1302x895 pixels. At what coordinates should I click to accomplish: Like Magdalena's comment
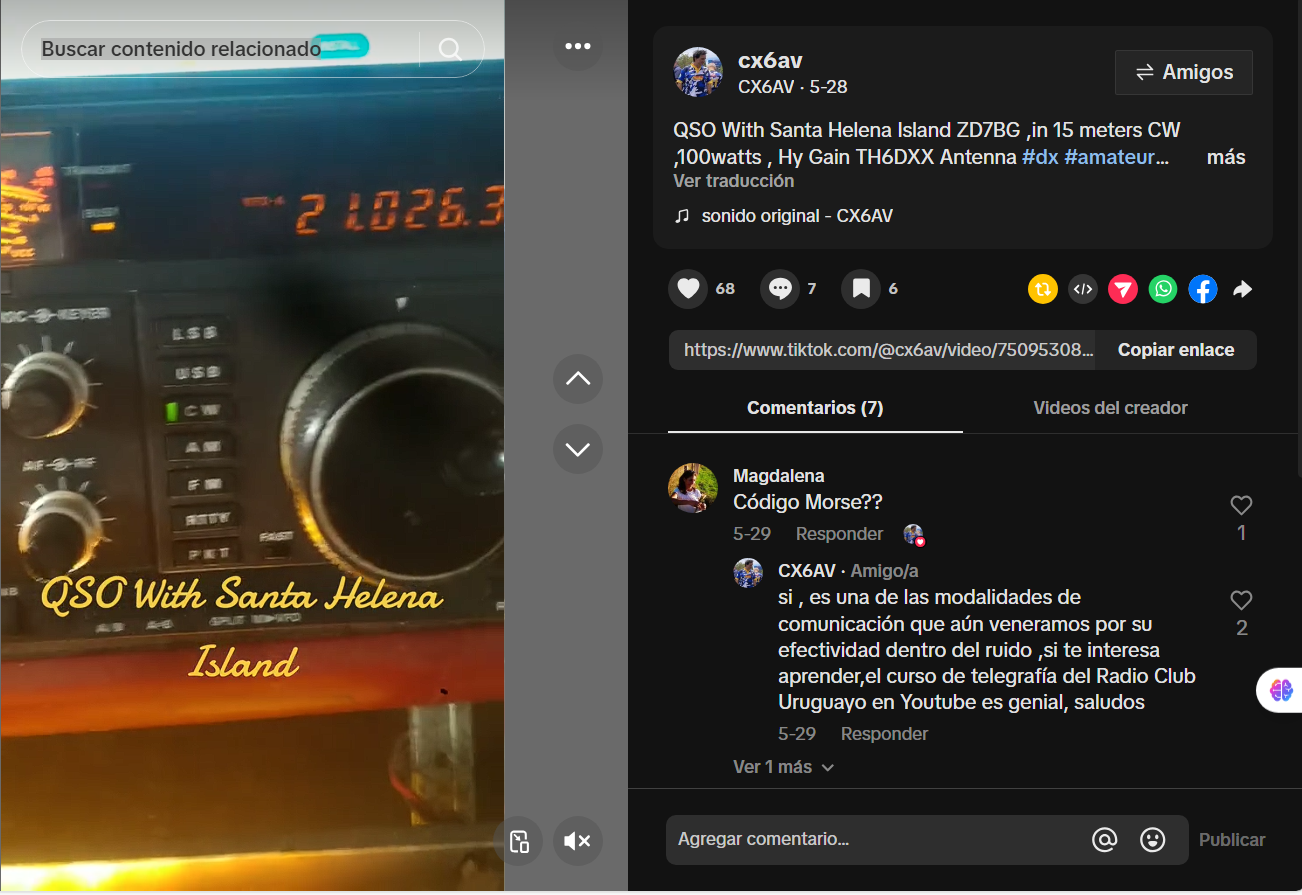click(x=1241, y=506)
